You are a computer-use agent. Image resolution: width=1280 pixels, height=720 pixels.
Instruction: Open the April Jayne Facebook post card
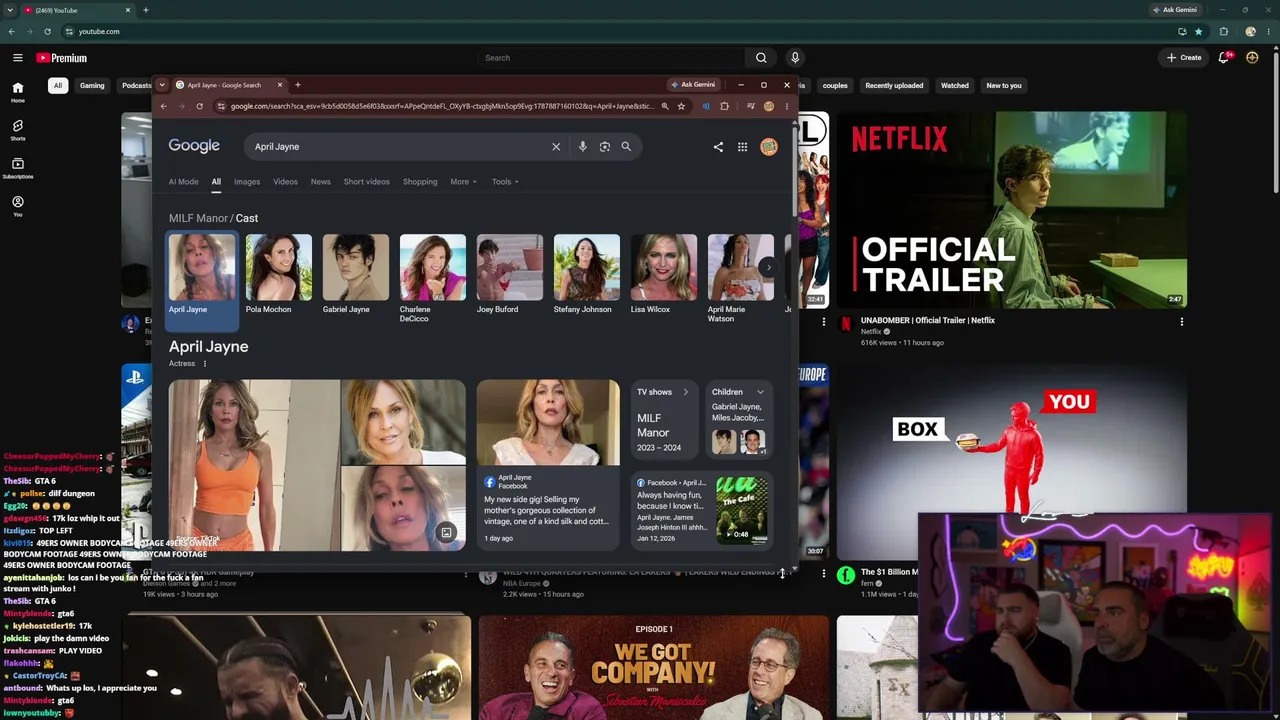click(x=548, y=464)
